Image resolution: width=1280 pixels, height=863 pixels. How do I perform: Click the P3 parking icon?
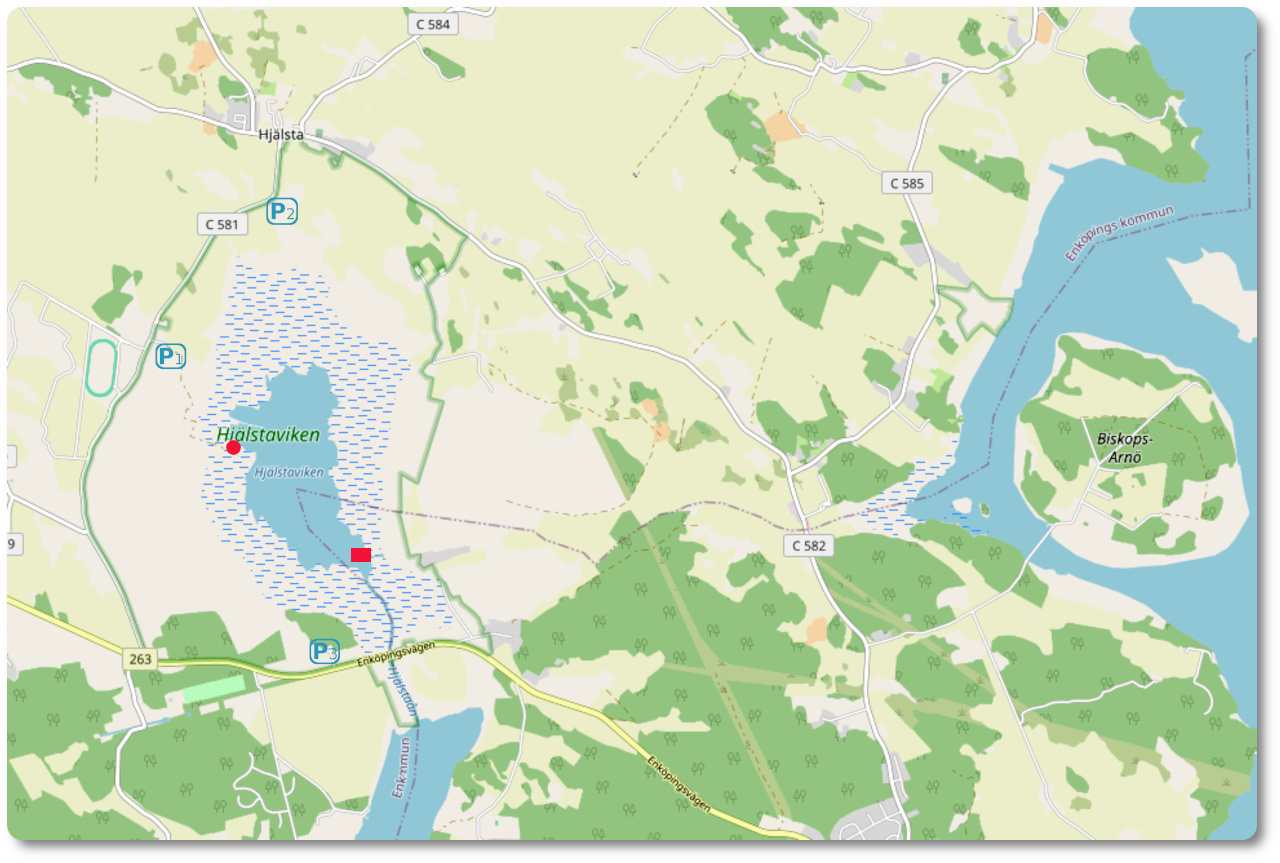(x=325, y=652)
